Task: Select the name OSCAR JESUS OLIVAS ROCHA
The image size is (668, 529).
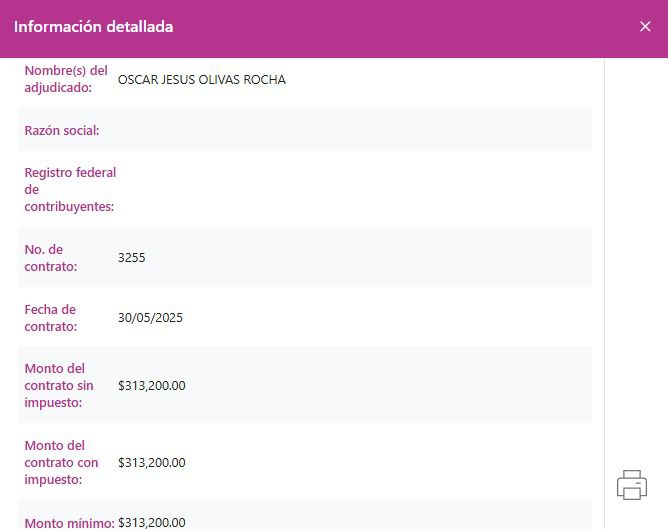Action: pyautogui.click(x=201, y=80)
